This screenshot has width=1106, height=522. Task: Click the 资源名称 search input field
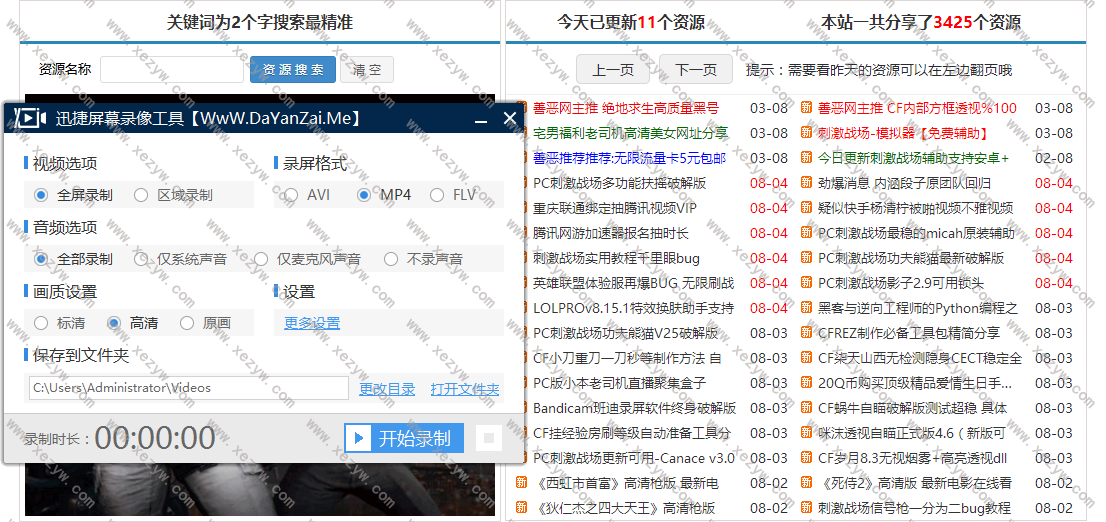(x=171, y=69)
